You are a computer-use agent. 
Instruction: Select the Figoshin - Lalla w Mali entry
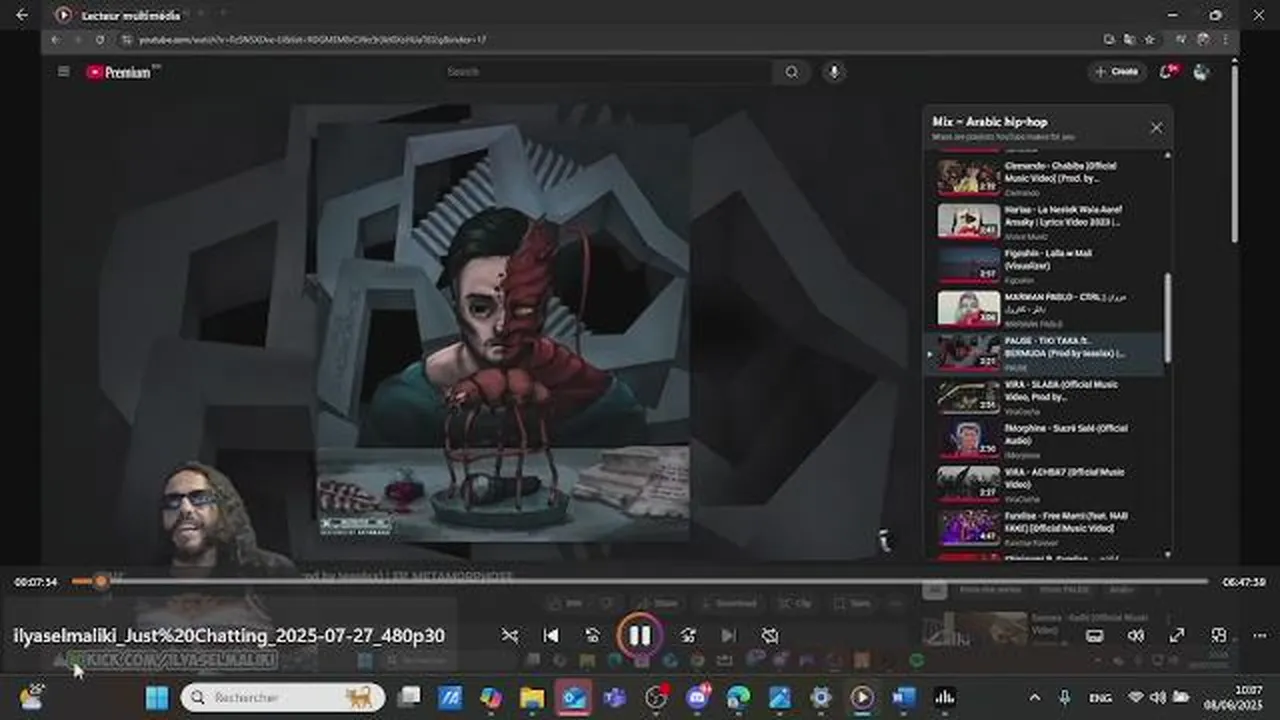(x=1043, y=265)
